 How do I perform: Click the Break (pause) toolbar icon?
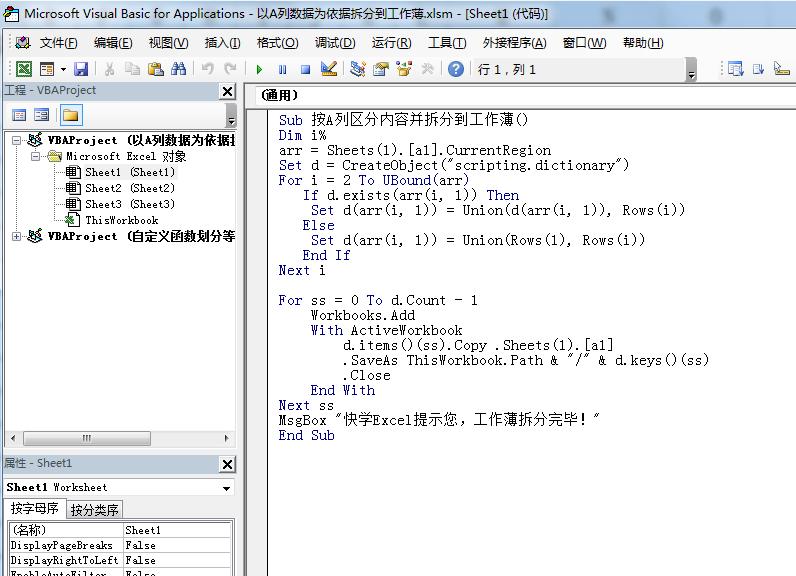(x=282, y=69)
